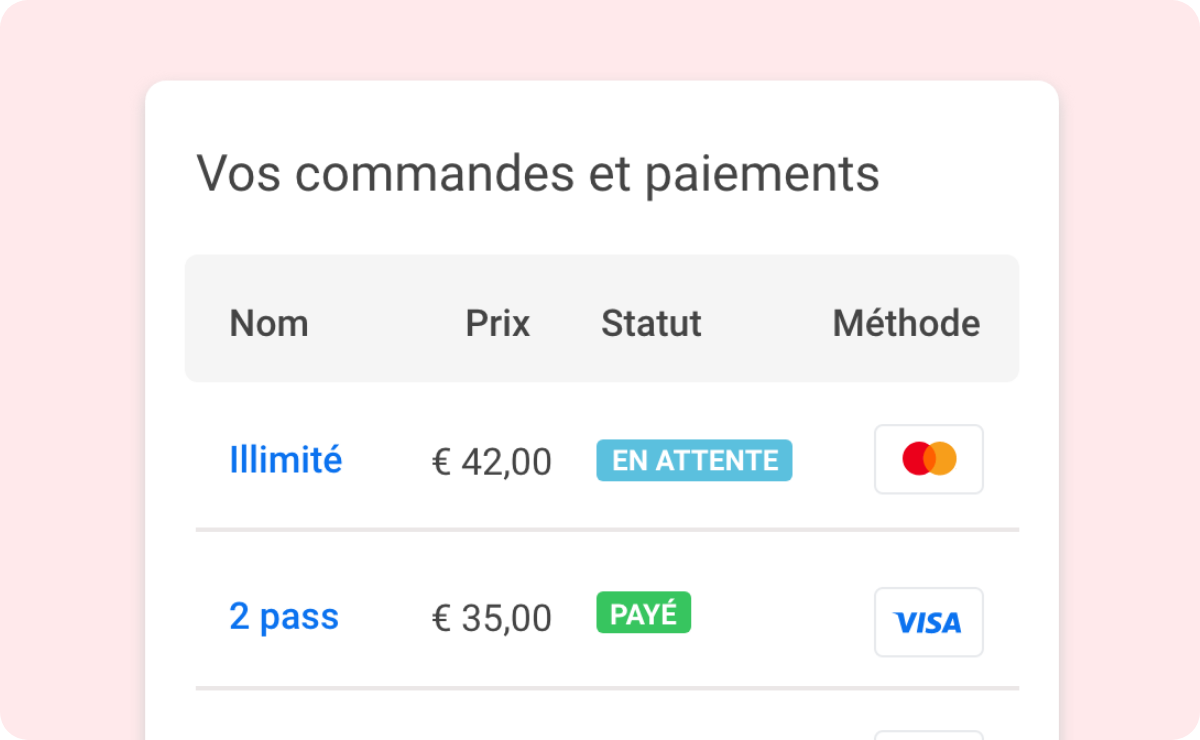Open the 2 pass order link
1200x740 pixels.
[284, 616]
